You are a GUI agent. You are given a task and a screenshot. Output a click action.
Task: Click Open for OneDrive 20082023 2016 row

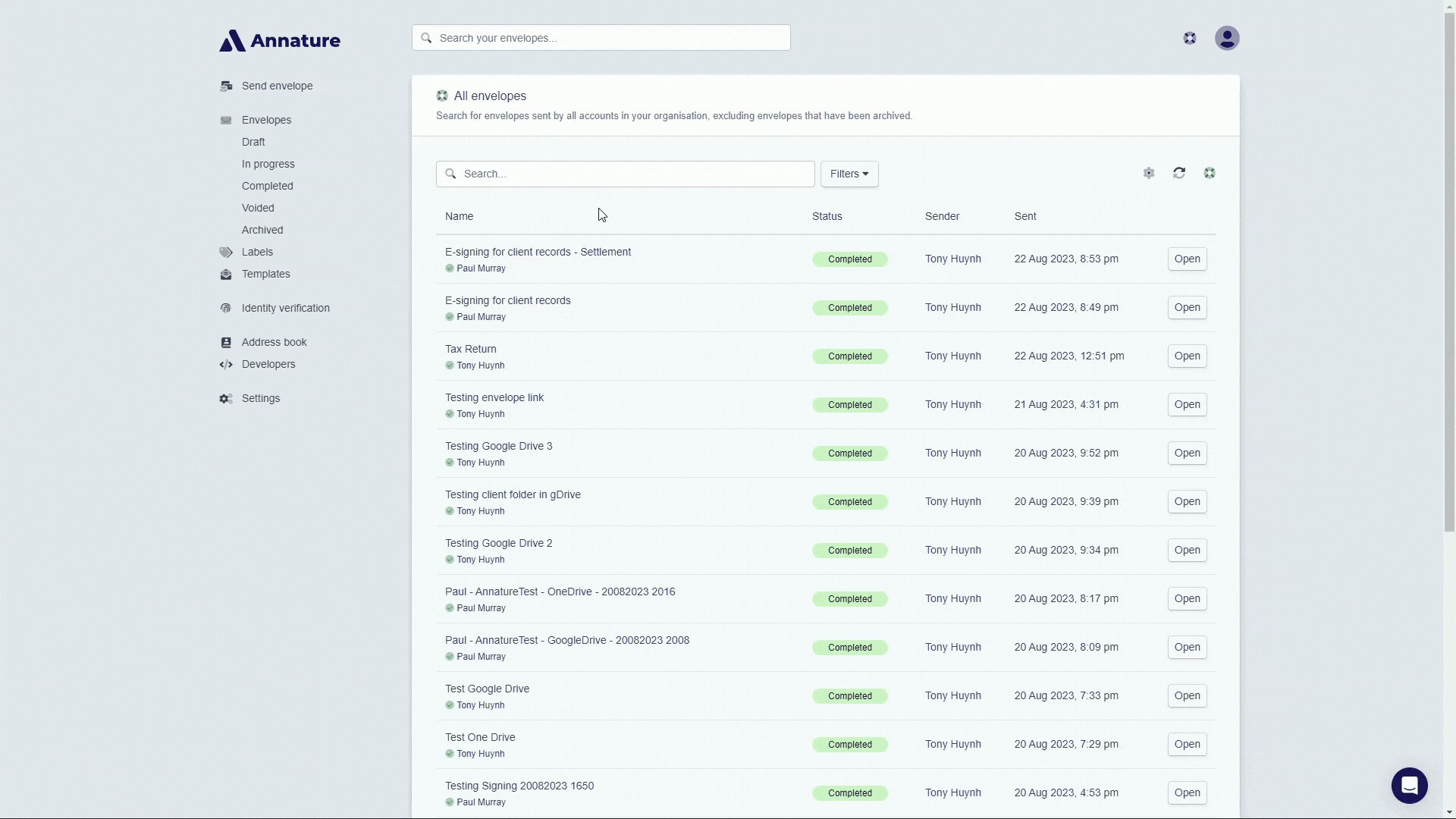(x=1188, y=599)
